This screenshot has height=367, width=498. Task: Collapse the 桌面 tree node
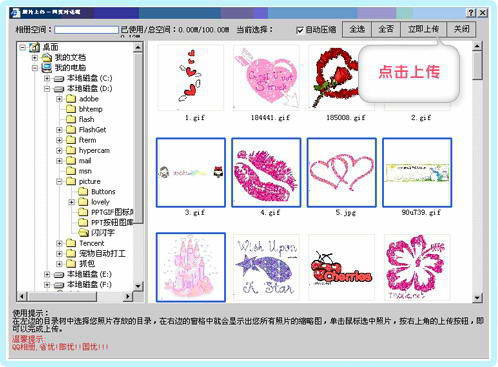pyautogui.click(x=23, y=47)
